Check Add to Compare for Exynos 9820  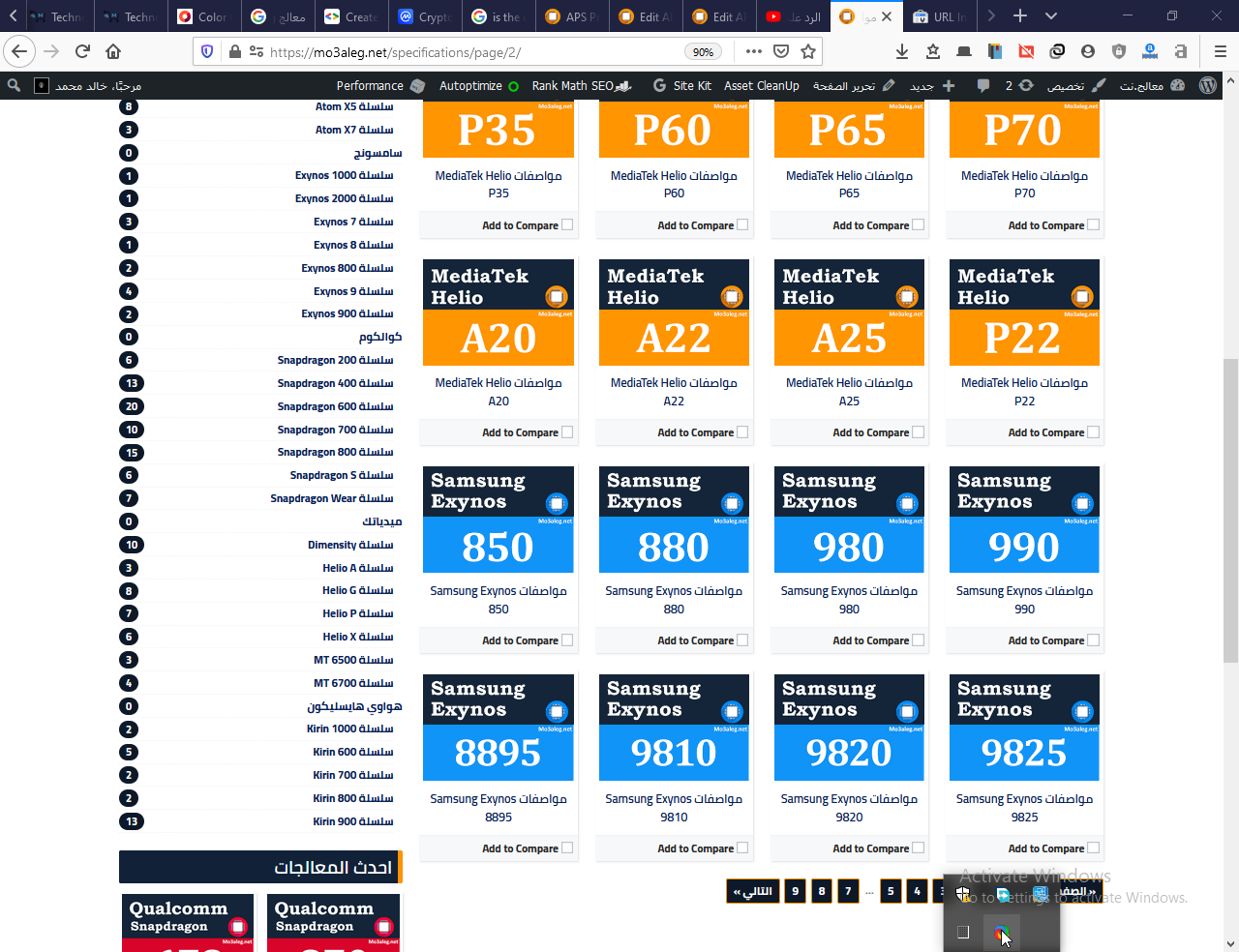click(x=918, y=848)
